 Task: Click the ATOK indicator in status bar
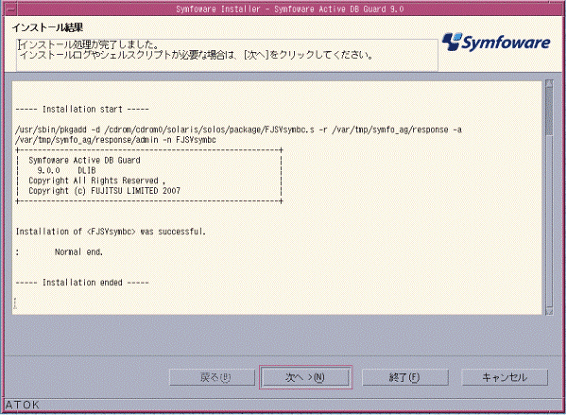(x=22, y=405)
